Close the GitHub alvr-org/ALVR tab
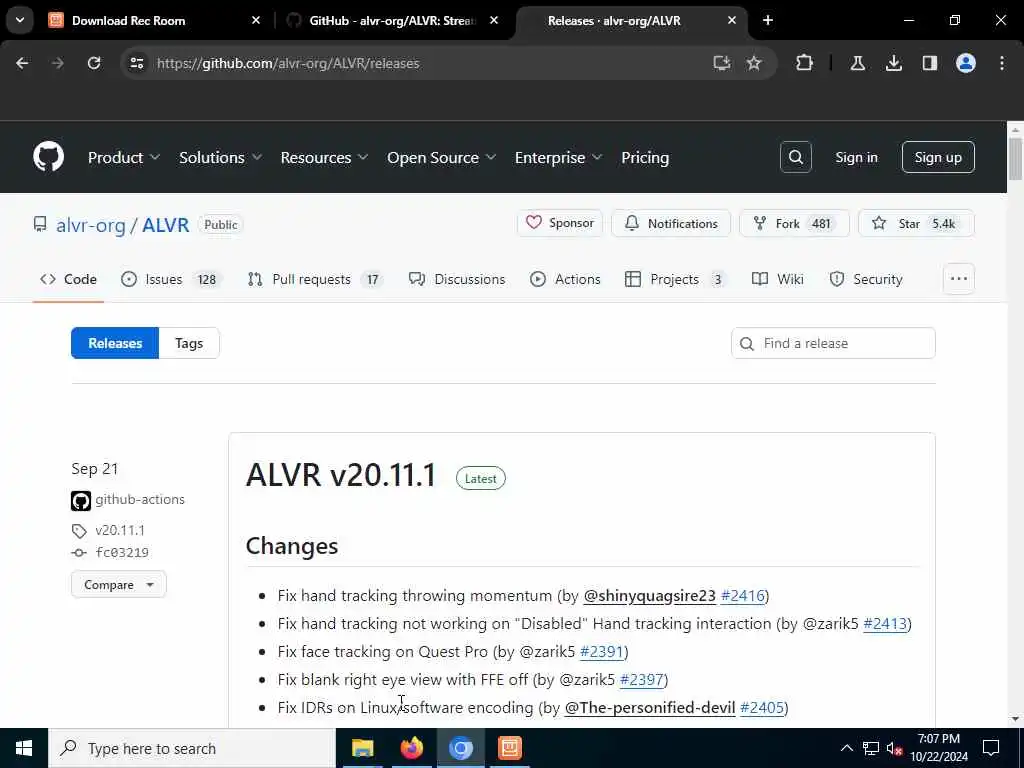 coord(494,20)
